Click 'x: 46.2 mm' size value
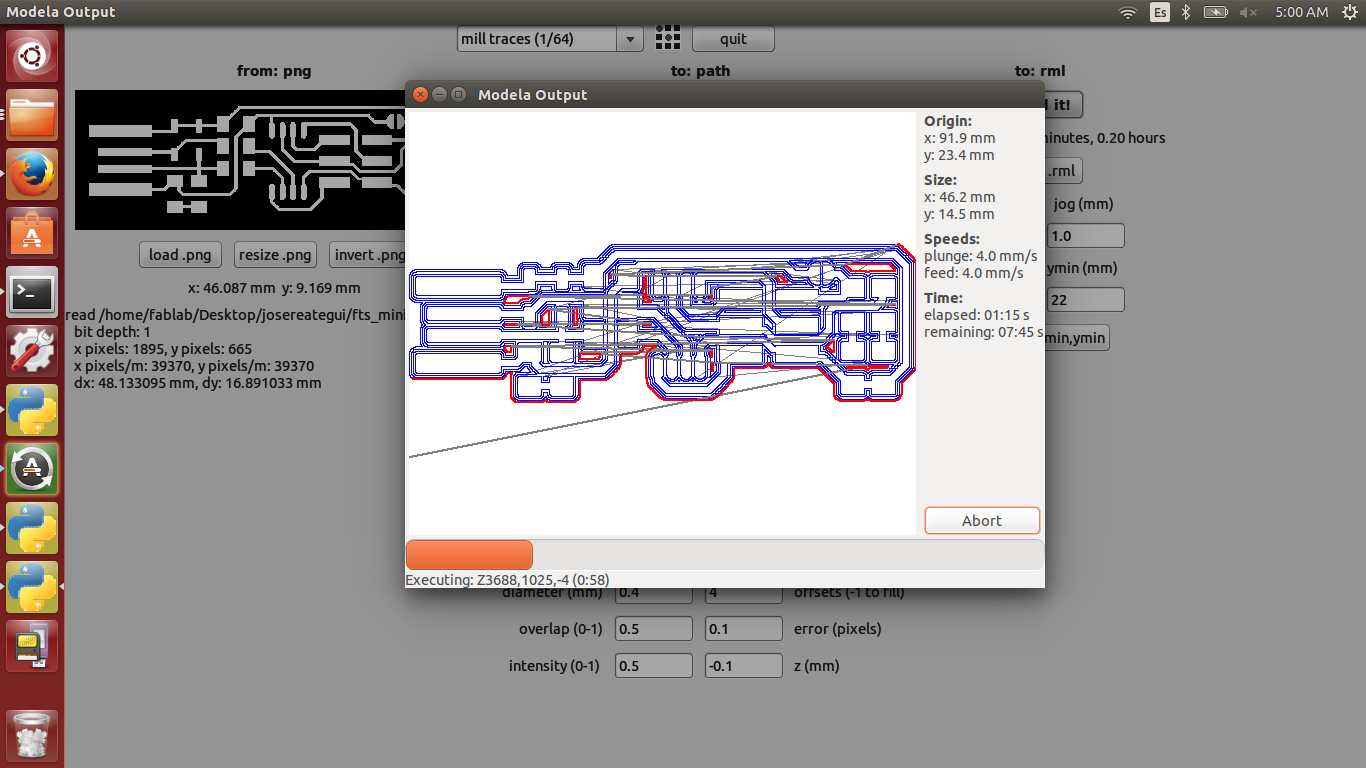Screen dimensions: 1366x768 (x=960, y=197)
